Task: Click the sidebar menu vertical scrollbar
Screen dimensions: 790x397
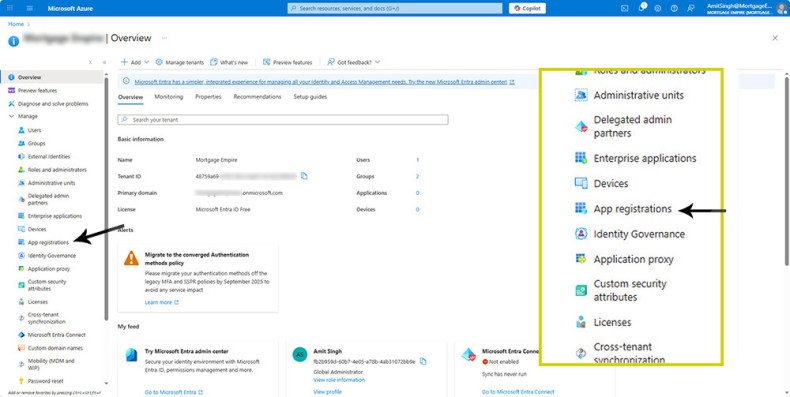Action: click(x=106, y=199)
